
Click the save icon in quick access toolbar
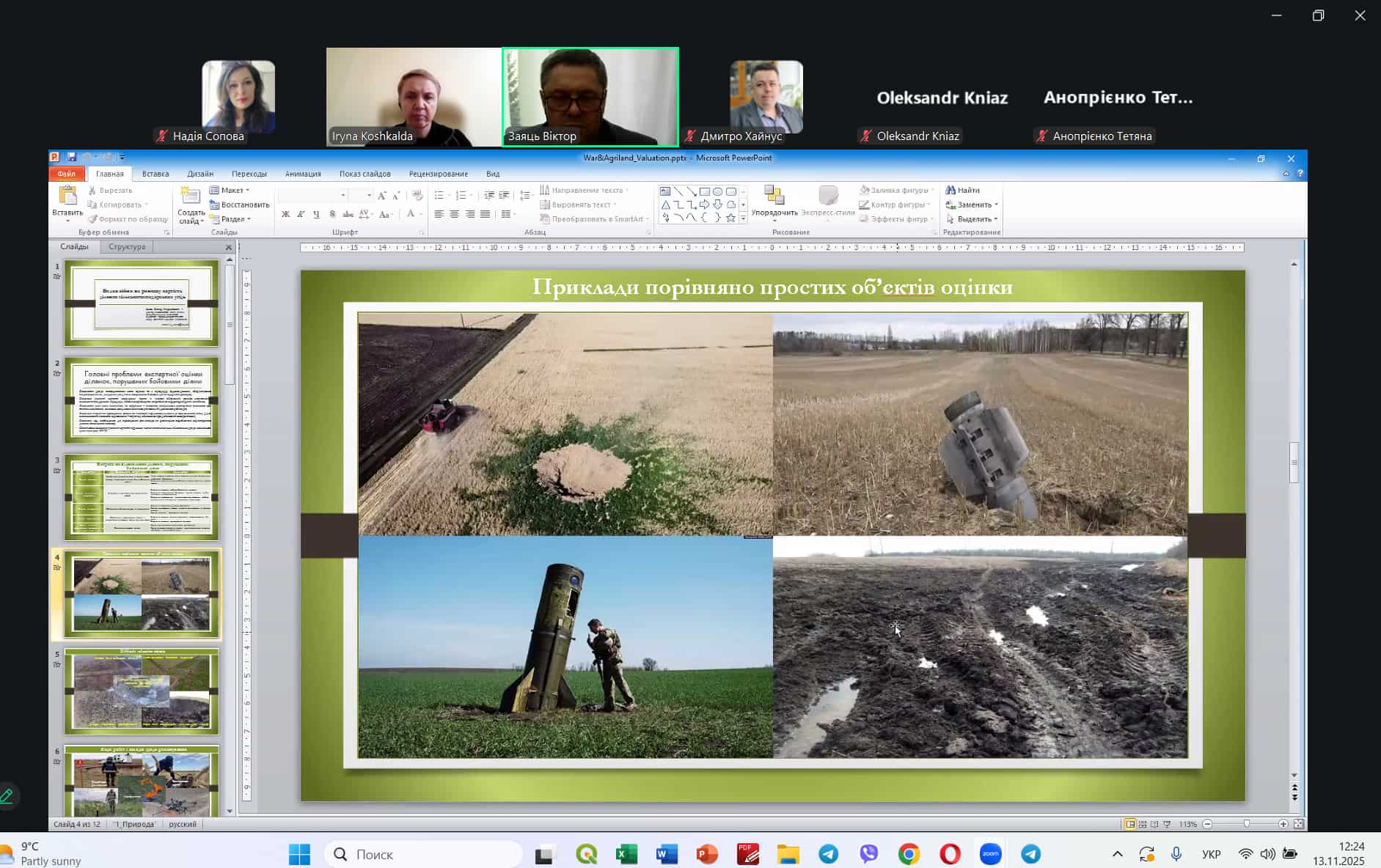pyautogui.click(x=72, y=158)
